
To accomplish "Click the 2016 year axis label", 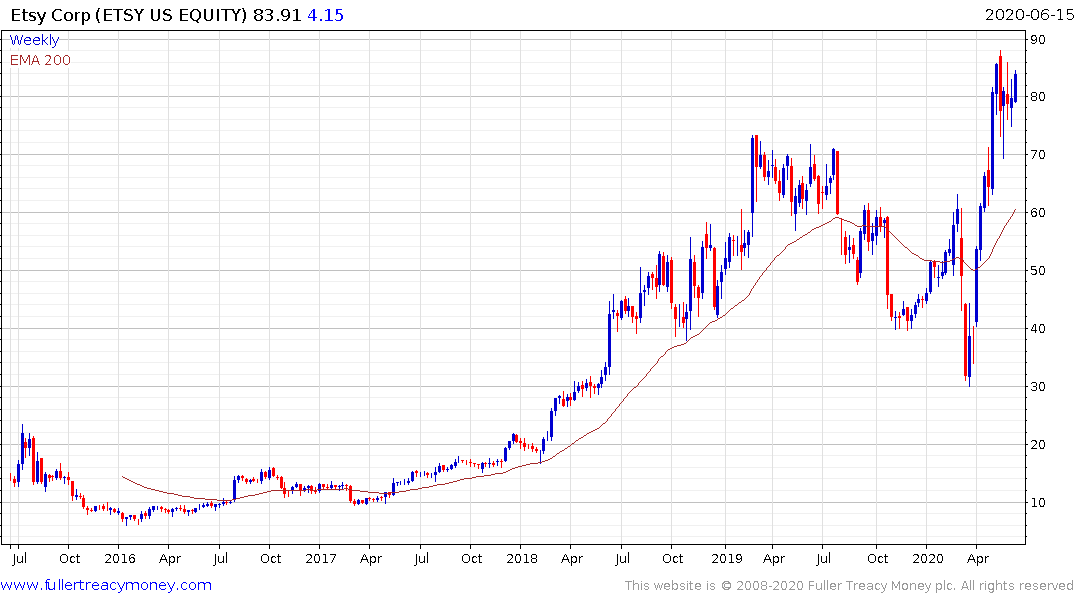I will coord(120,559).
